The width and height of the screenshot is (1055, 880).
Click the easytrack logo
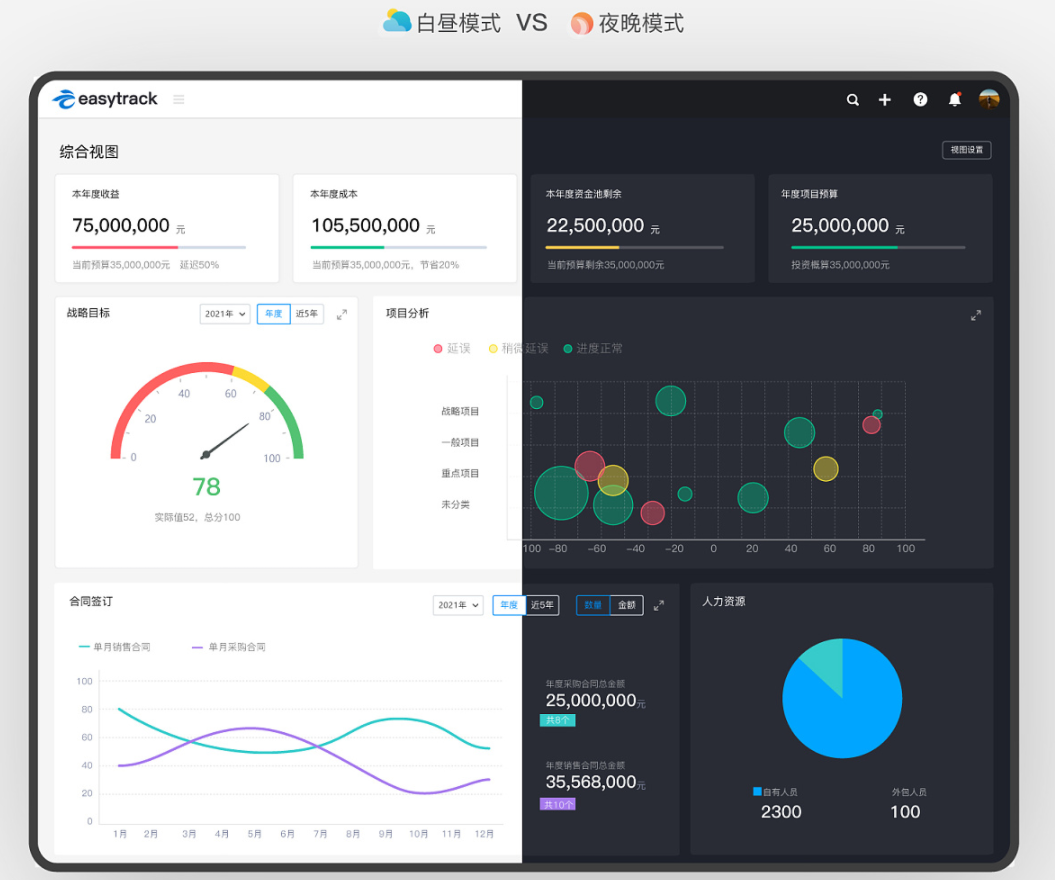(105, 99)
